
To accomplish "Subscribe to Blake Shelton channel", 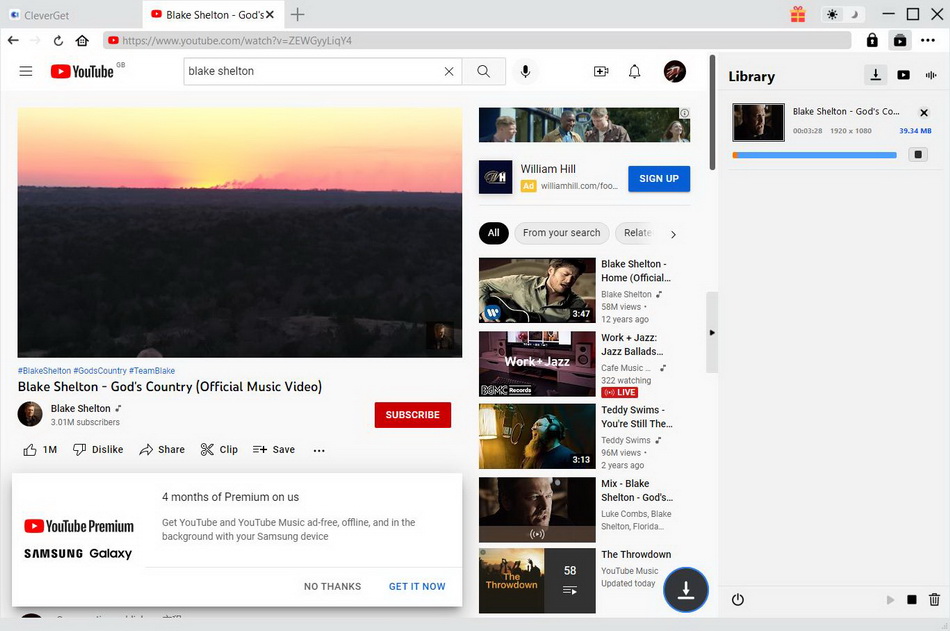I will [x=413, y=415].
